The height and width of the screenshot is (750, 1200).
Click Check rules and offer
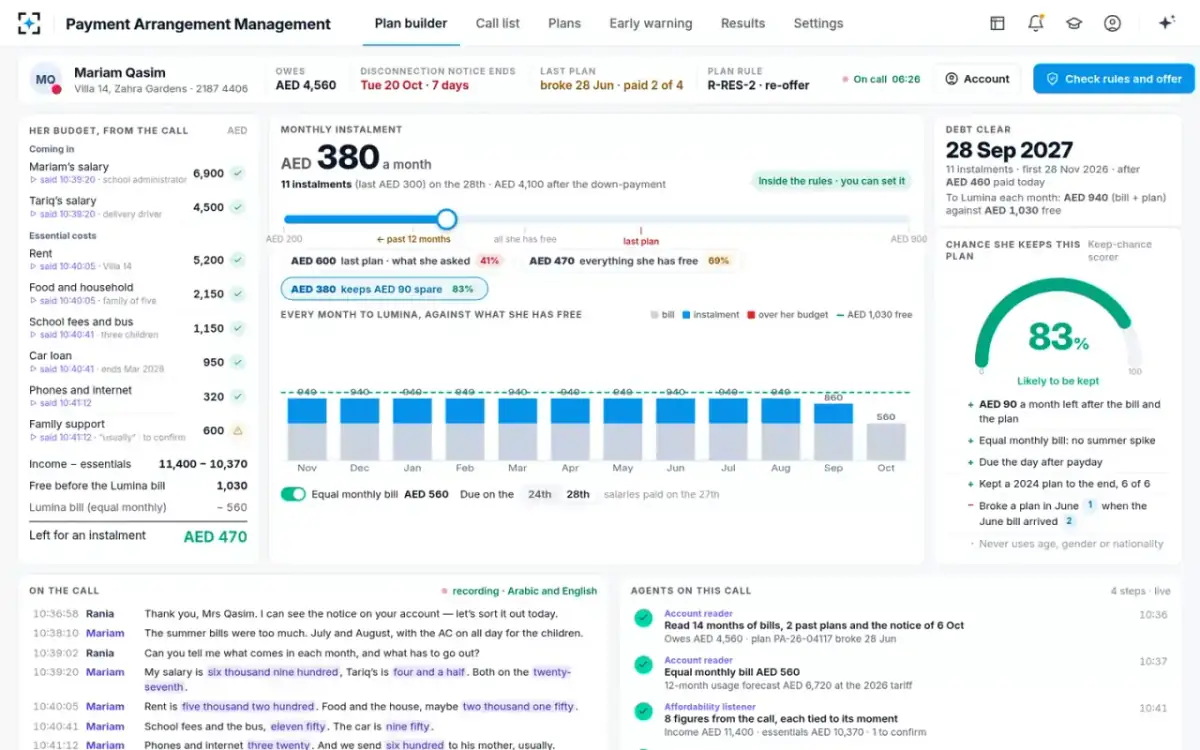click(1113, 79)
